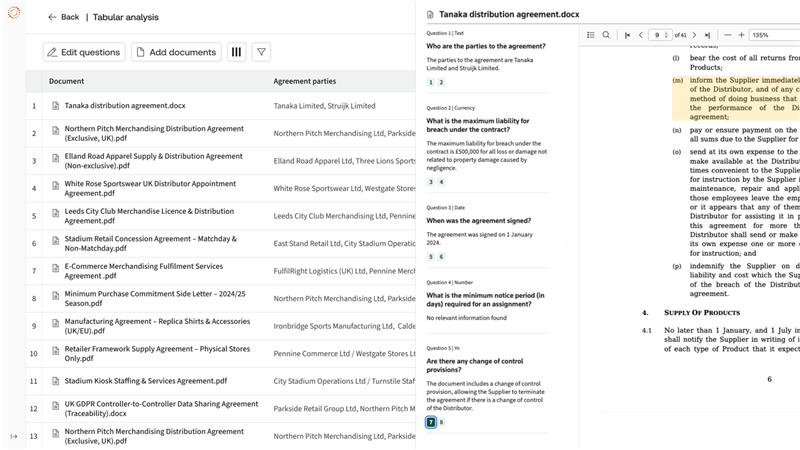The height and width of the screenshot is (450, 800).
Task: Go to the previous page in viewer
Action: (641, 35)
